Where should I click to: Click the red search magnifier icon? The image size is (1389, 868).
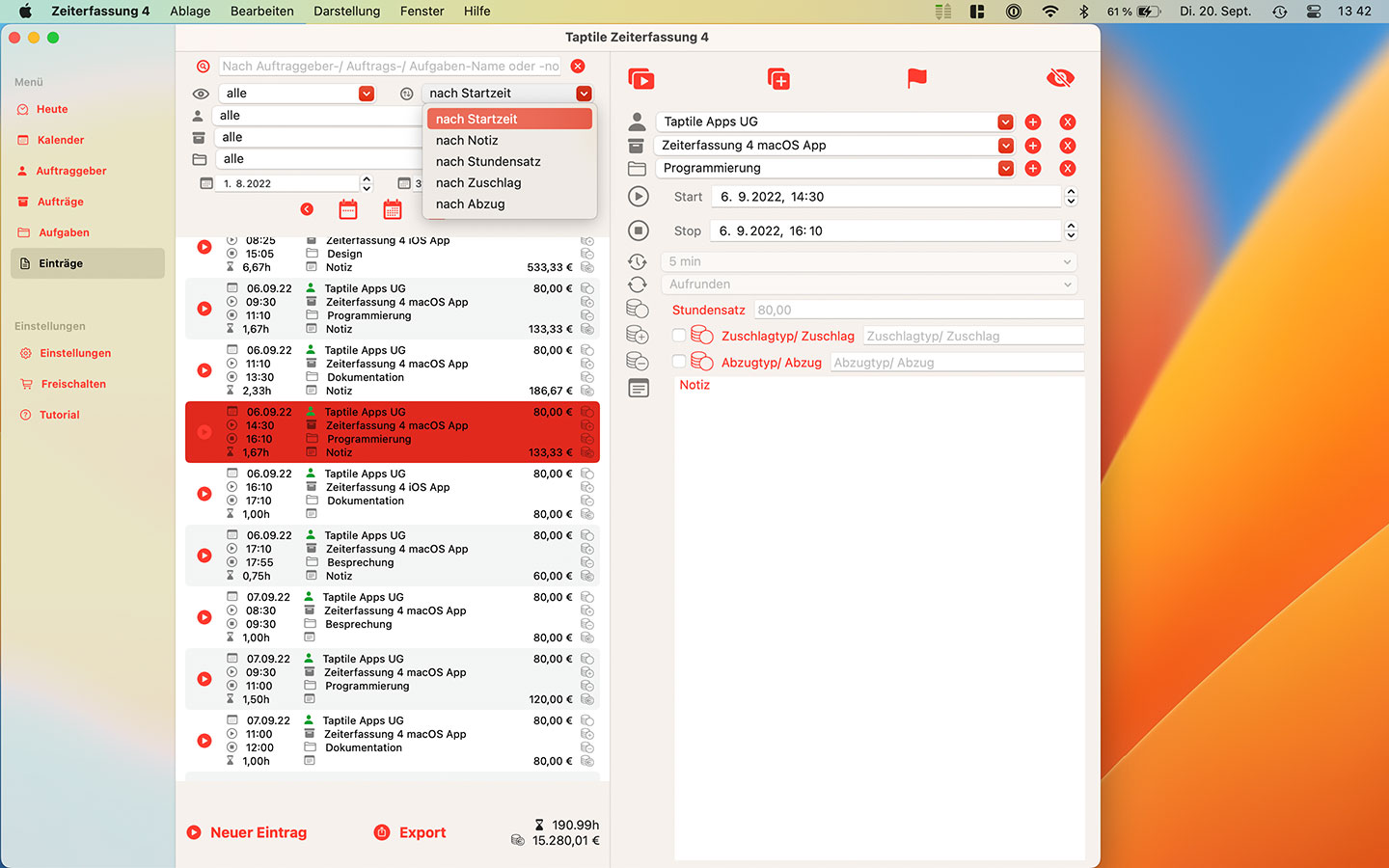pos(203,67)
